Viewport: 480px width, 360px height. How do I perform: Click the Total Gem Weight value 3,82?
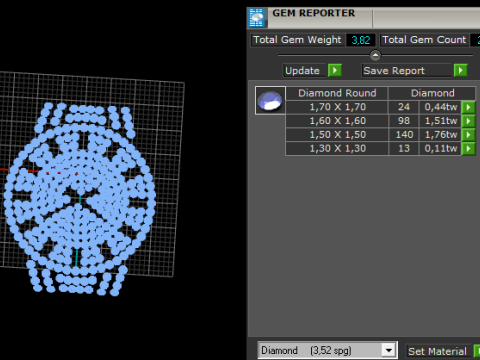361,40
